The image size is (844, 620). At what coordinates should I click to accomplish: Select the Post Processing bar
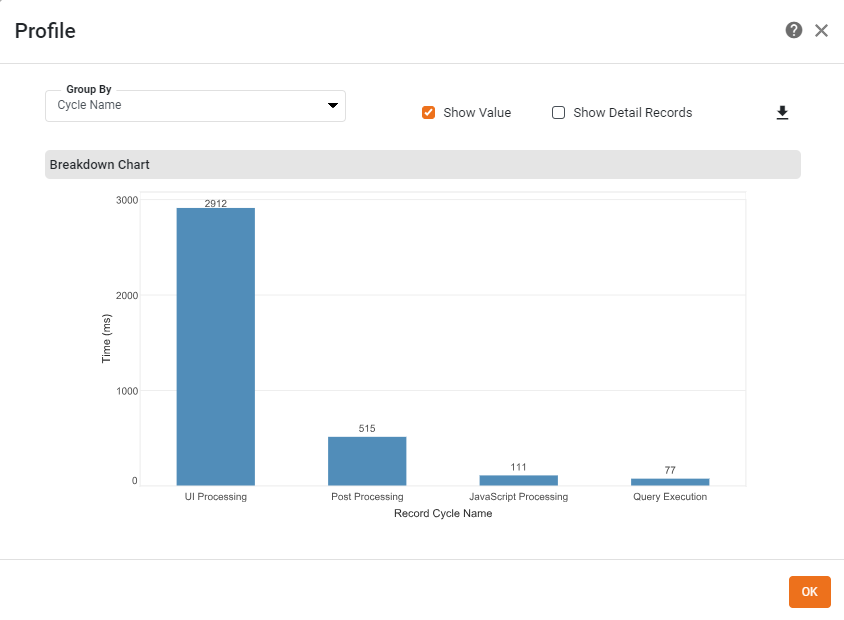[367, 461]
